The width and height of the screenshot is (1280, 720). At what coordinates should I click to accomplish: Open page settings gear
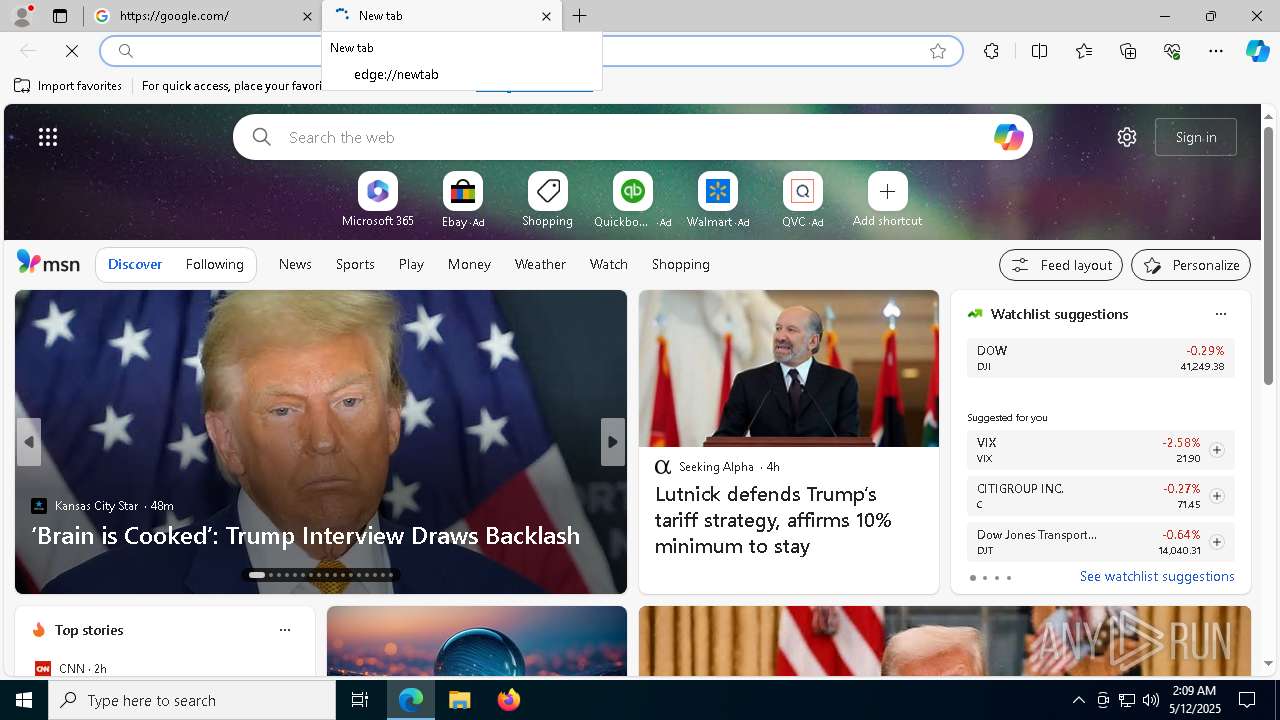click(x=1127, y=137)
